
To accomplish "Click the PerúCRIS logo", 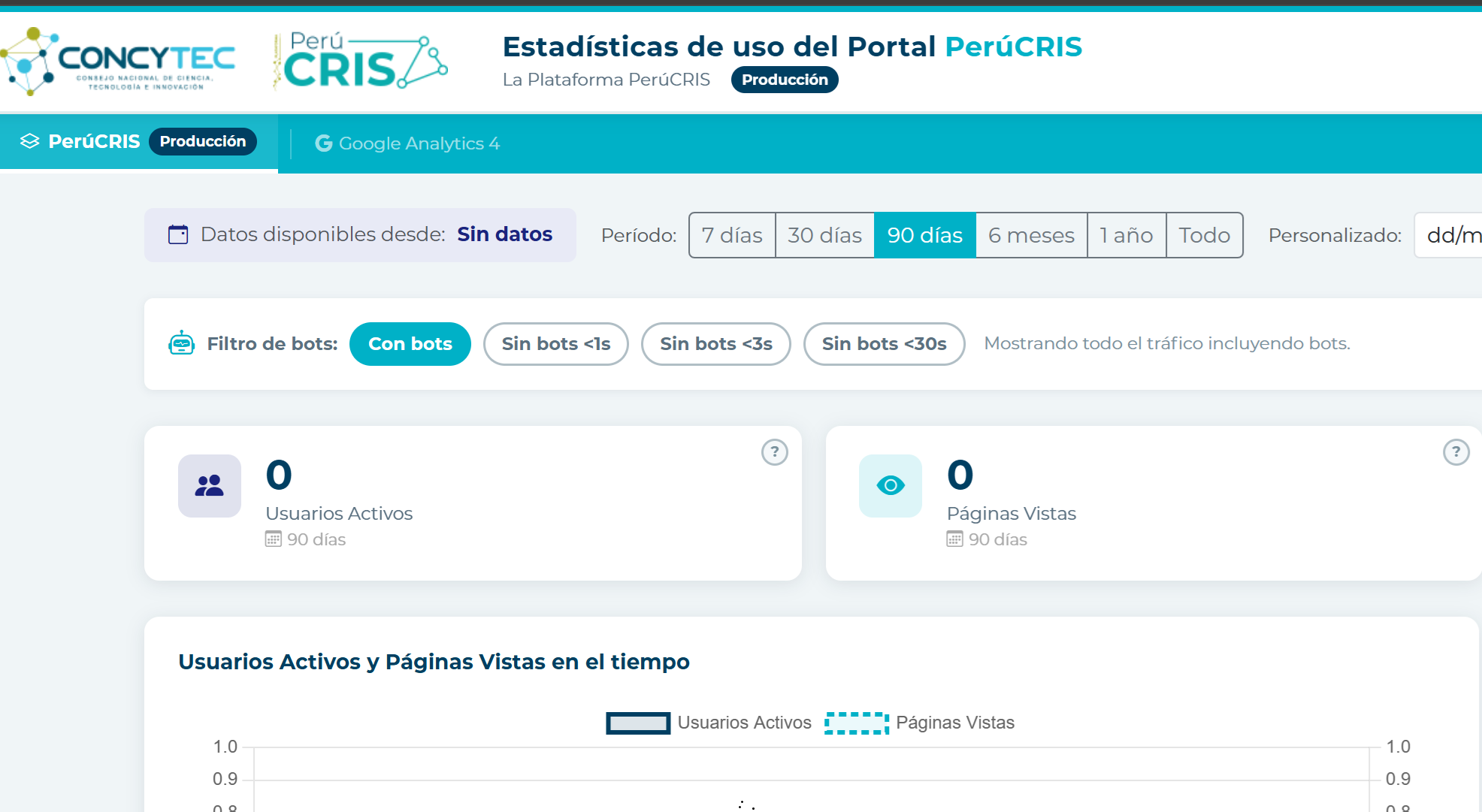I will point(360,61).
